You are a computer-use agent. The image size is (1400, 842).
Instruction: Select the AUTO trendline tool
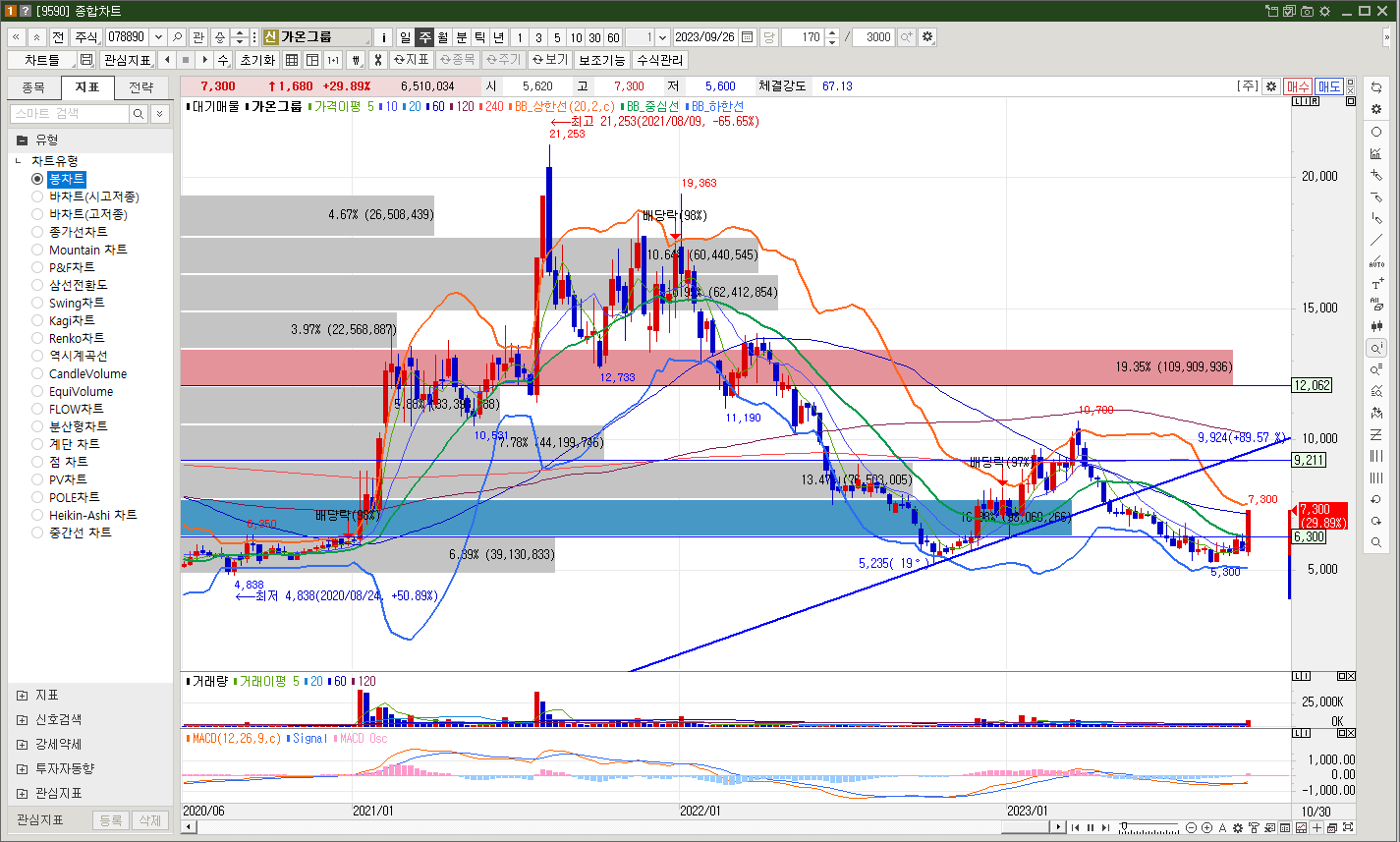pos(1376,261)
